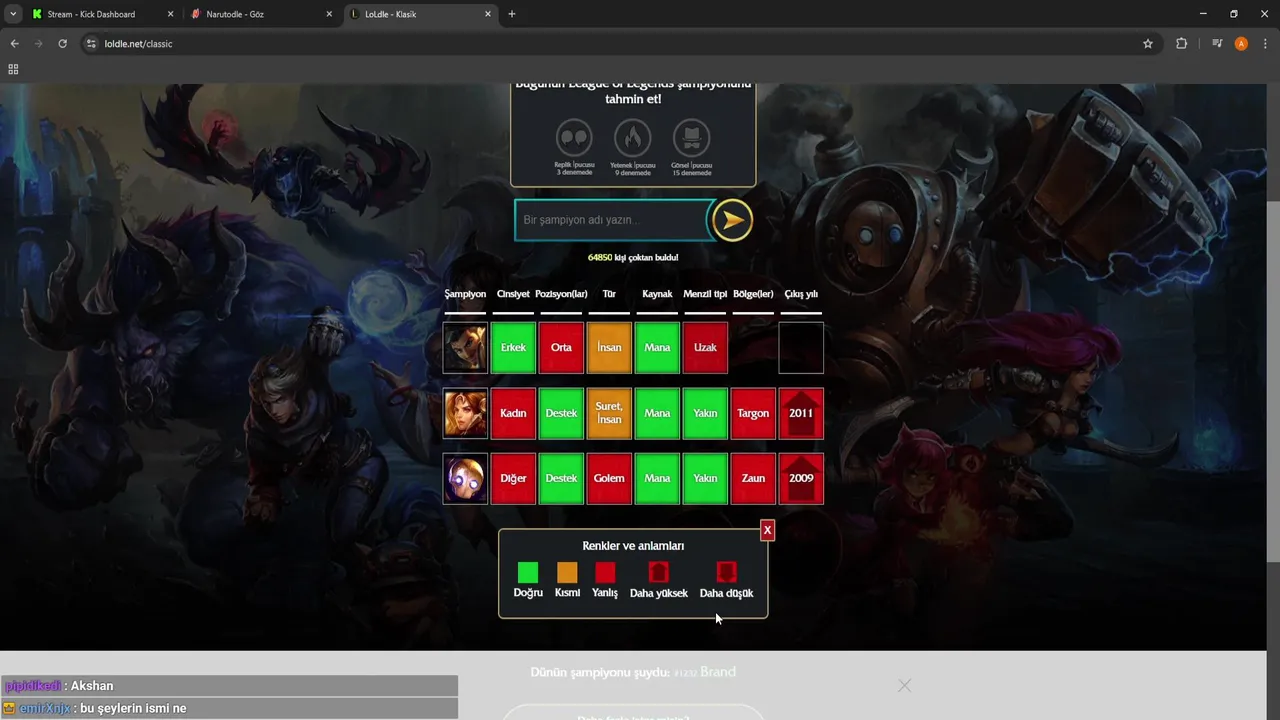Click the Tür column header
Viewport: 1280px width, 720px height.
[x=609, y=294]
